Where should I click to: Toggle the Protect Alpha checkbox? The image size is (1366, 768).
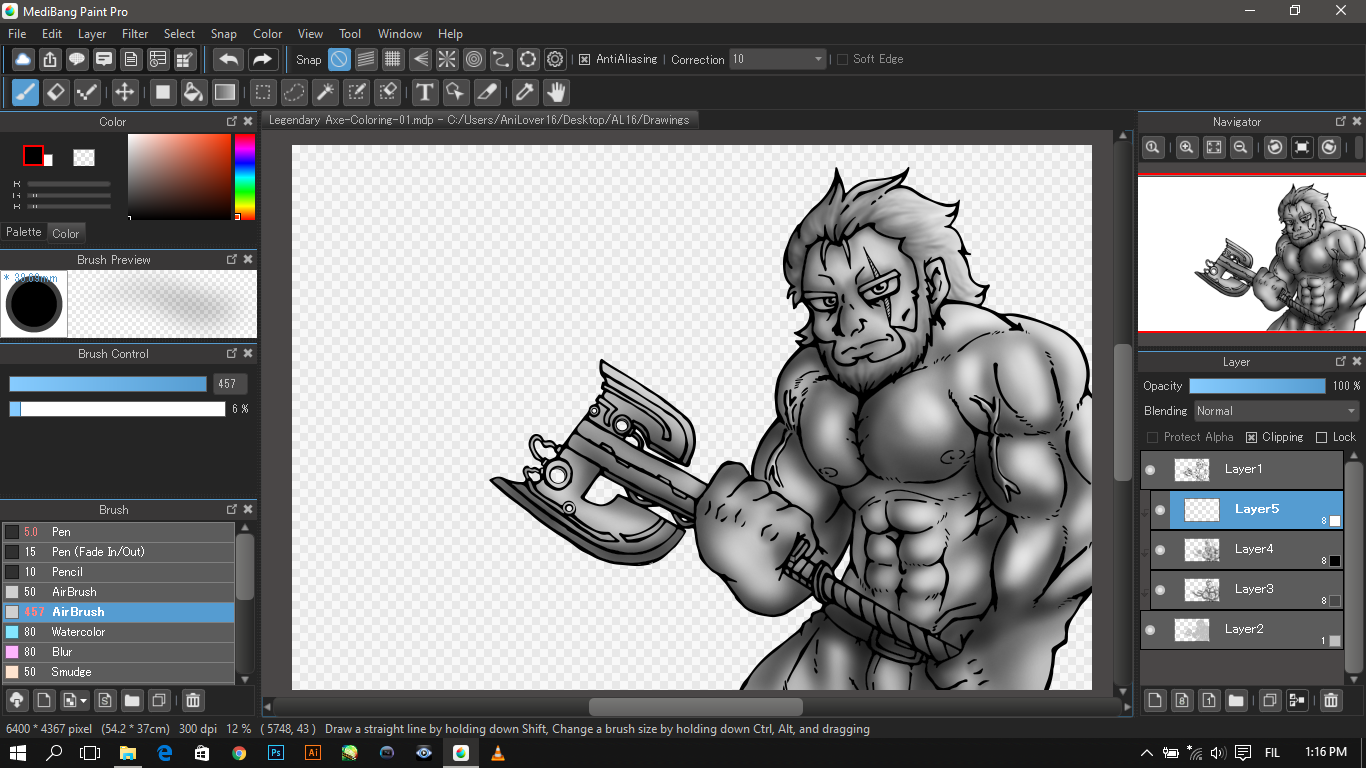point(1152,437)
